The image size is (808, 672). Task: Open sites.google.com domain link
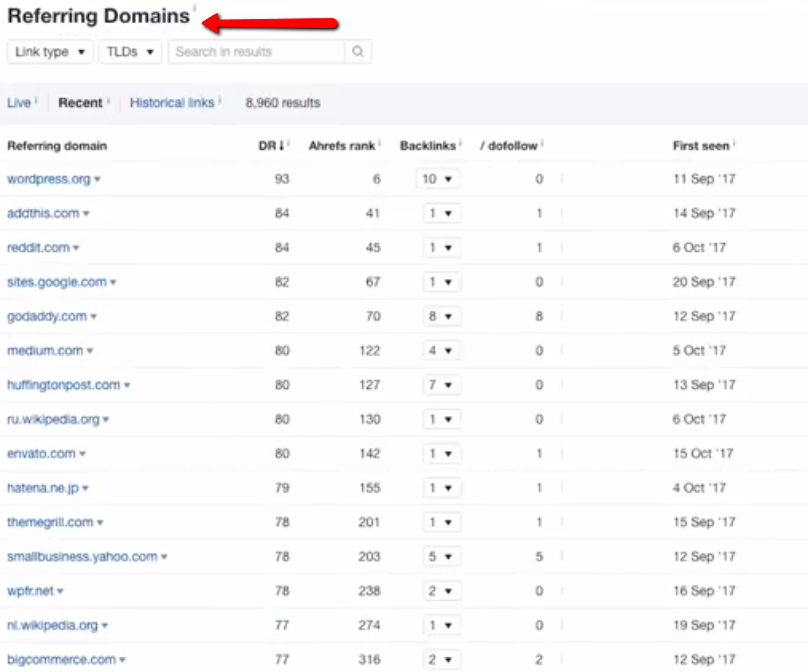point(57,282)
